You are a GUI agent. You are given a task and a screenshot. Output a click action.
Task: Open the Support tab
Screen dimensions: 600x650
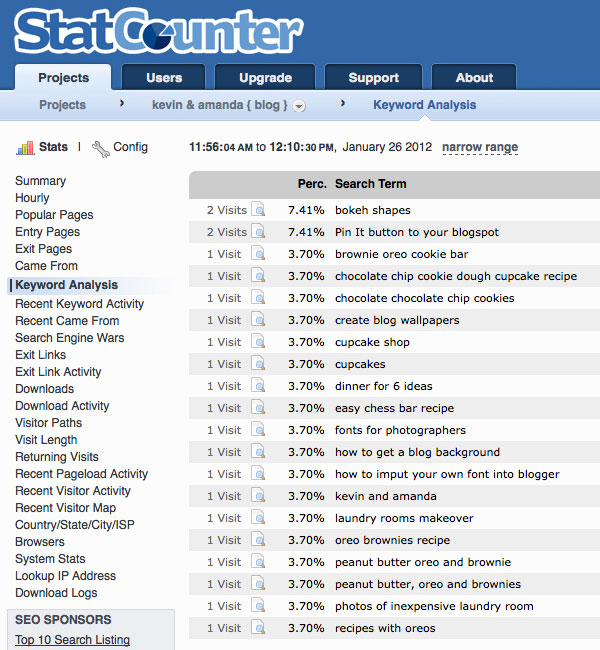374,78
